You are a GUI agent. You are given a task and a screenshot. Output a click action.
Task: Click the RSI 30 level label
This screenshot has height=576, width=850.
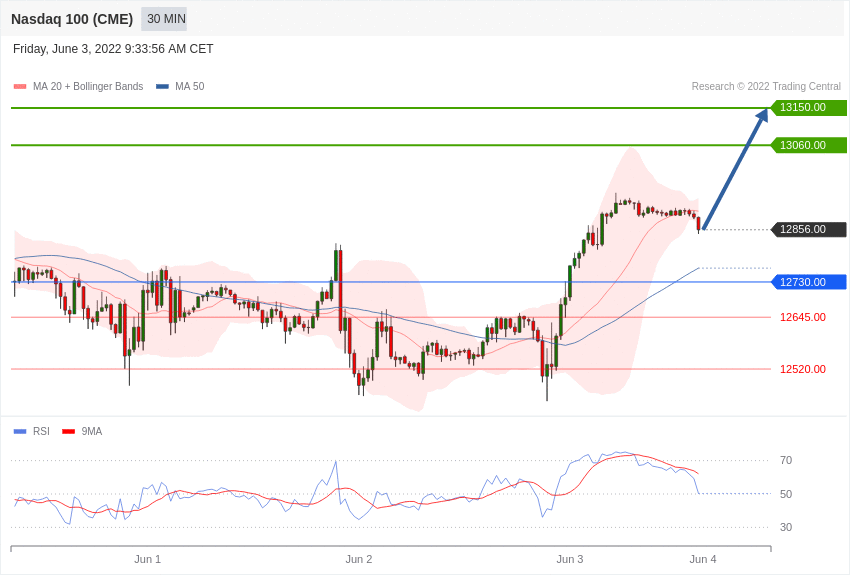click(x=786, y=527)
